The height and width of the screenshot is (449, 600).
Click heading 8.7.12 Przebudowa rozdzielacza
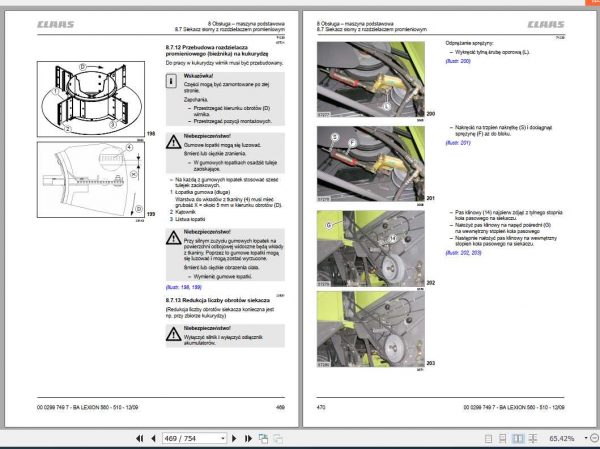tap(217, 51)
